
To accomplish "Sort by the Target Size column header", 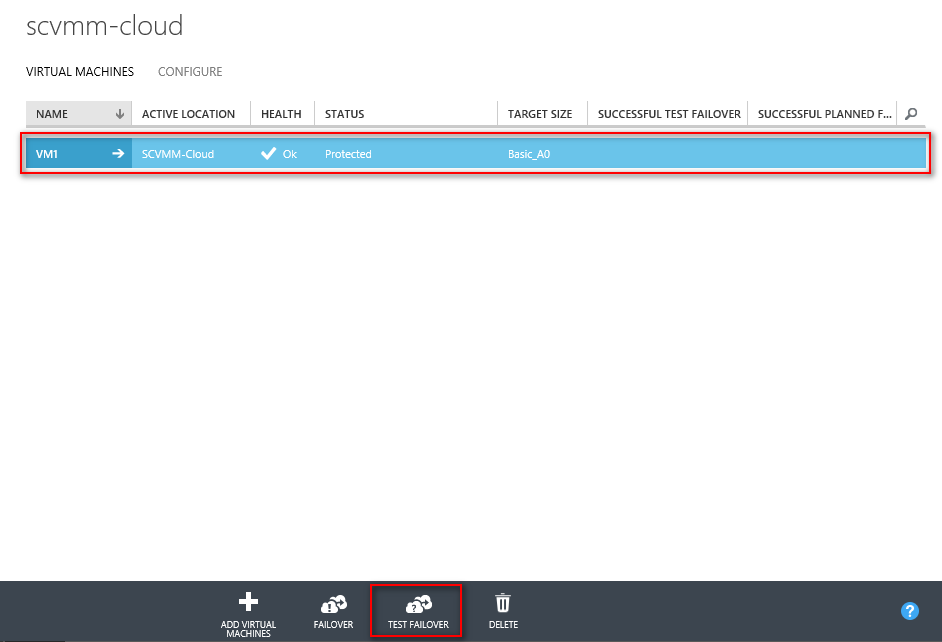I will coord(542,114).
